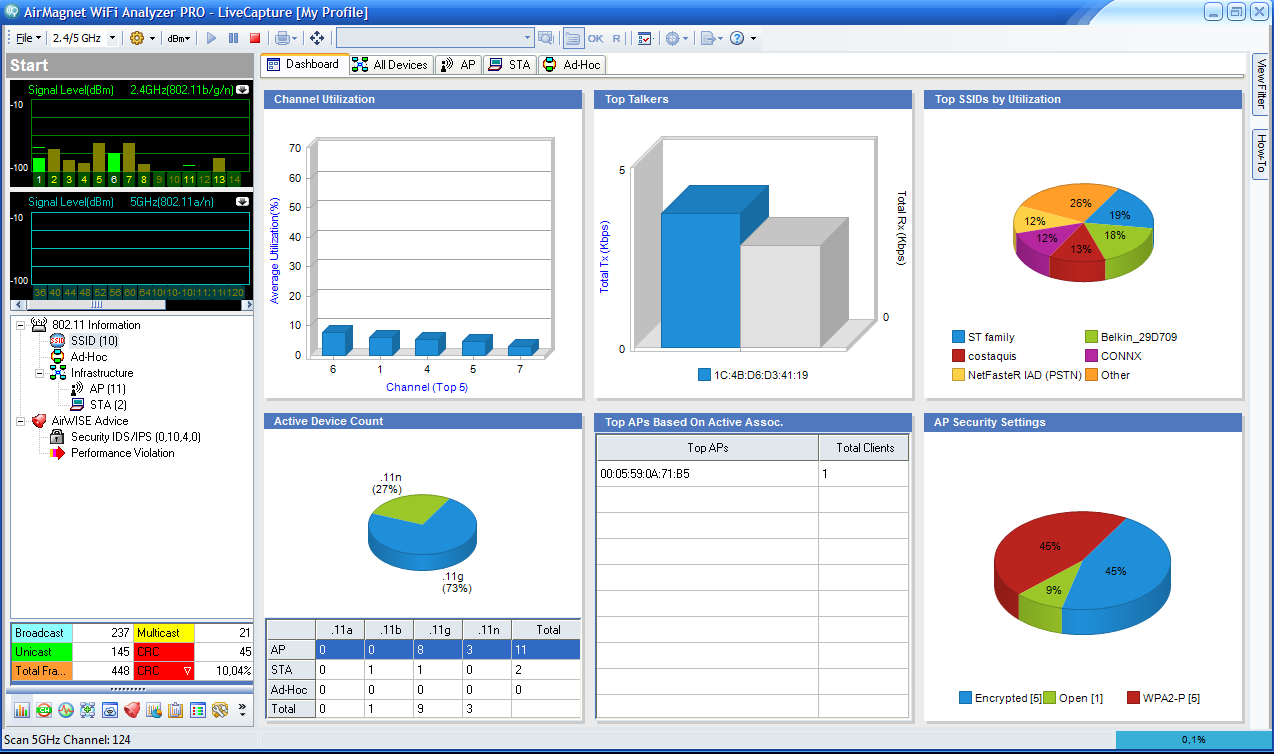This screenshot has height=754, width=1274.
Task: Open the gear icon dropdown arrow
Action: (153, 38)
